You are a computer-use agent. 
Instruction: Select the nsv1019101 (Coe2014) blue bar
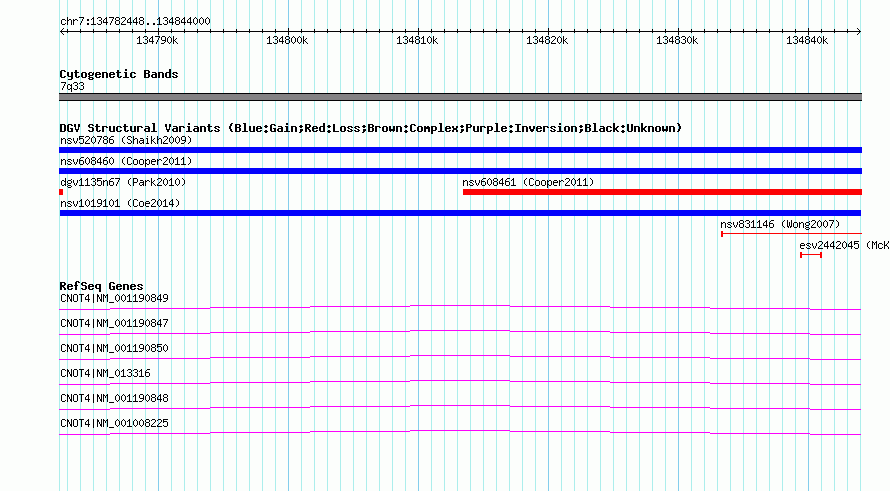(x=460, y=213)
